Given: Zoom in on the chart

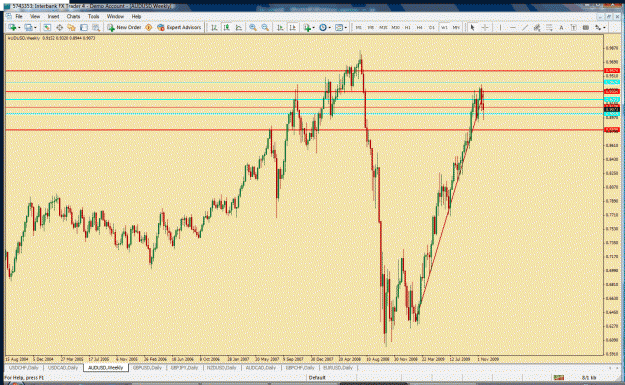Looking at the screenshot, I should (x=253, y=28).
